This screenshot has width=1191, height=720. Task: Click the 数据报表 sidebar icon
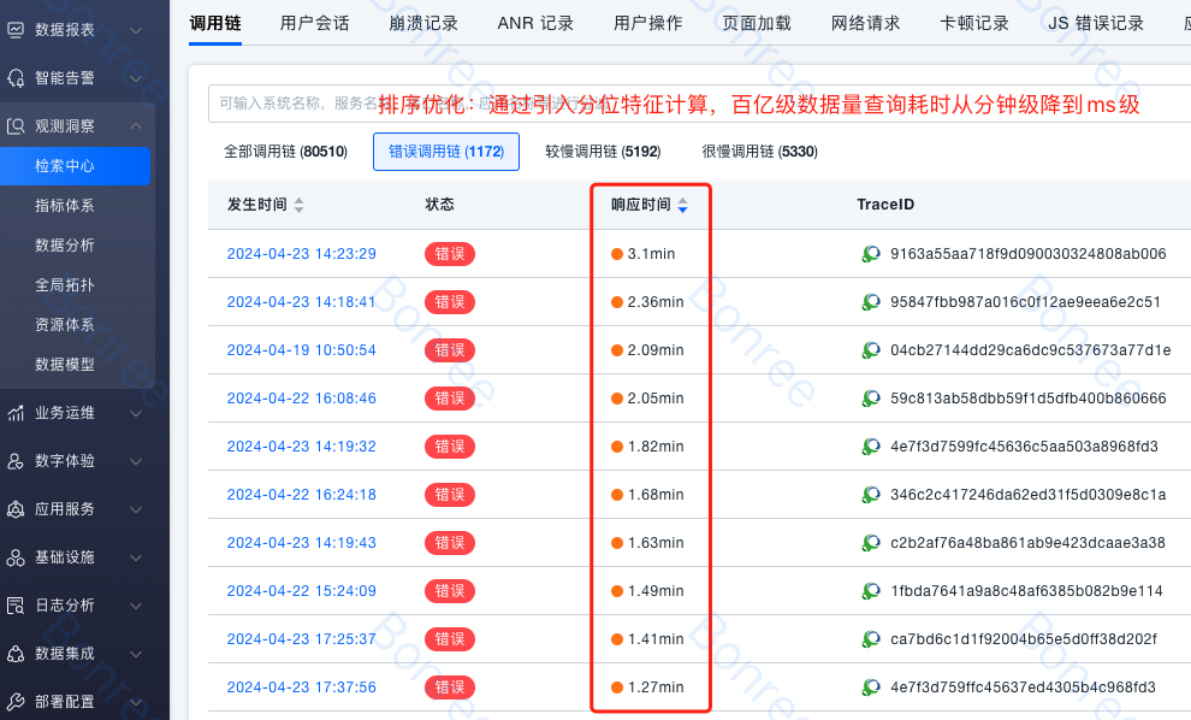click(16, 30)
